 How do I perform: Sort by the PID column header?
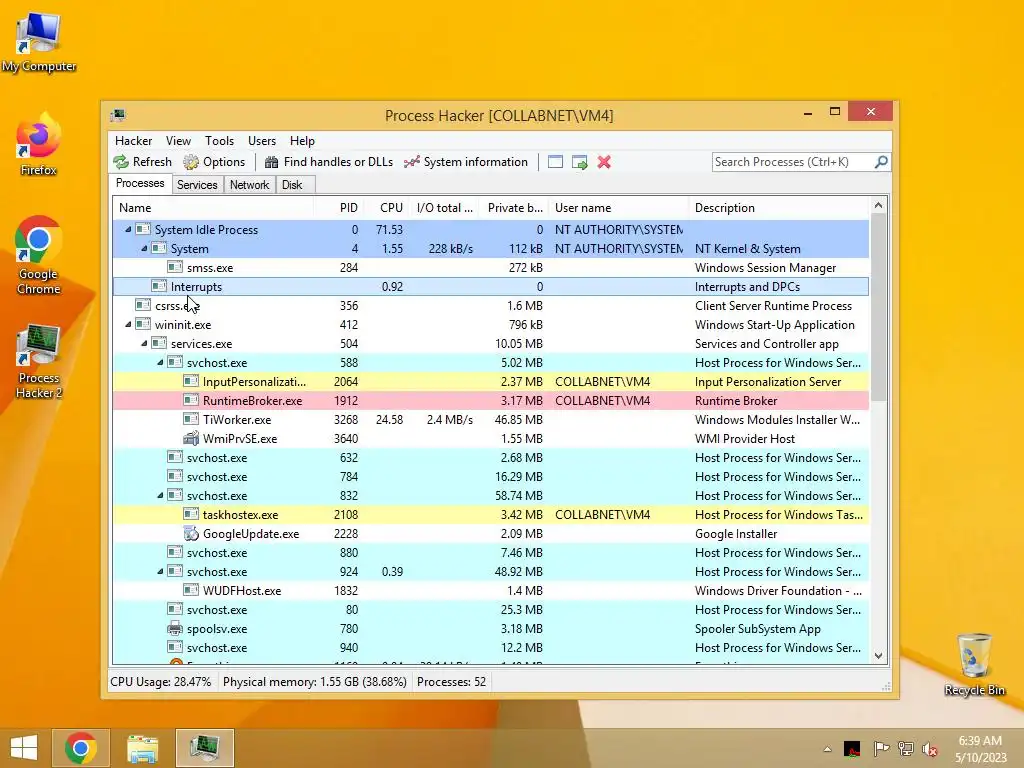(x=339, y=208)
